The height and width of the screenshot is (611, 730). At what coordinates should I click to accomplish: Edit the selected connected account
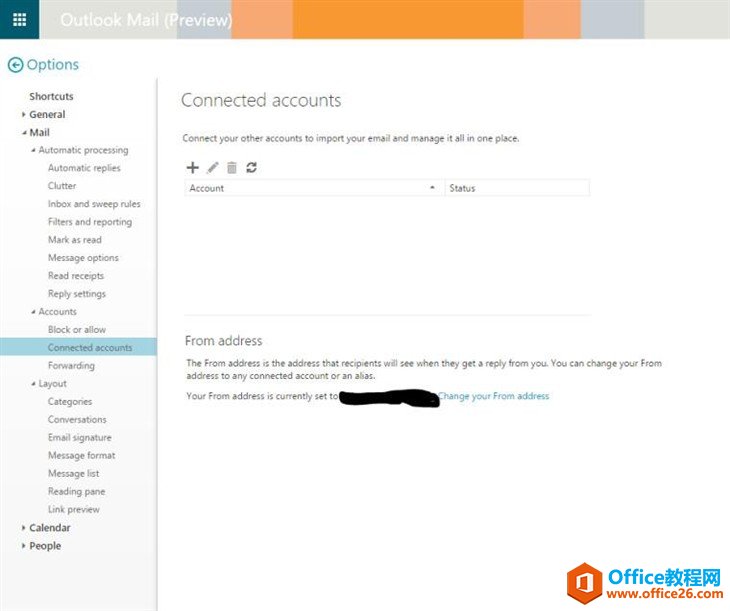tap(213, 168)
